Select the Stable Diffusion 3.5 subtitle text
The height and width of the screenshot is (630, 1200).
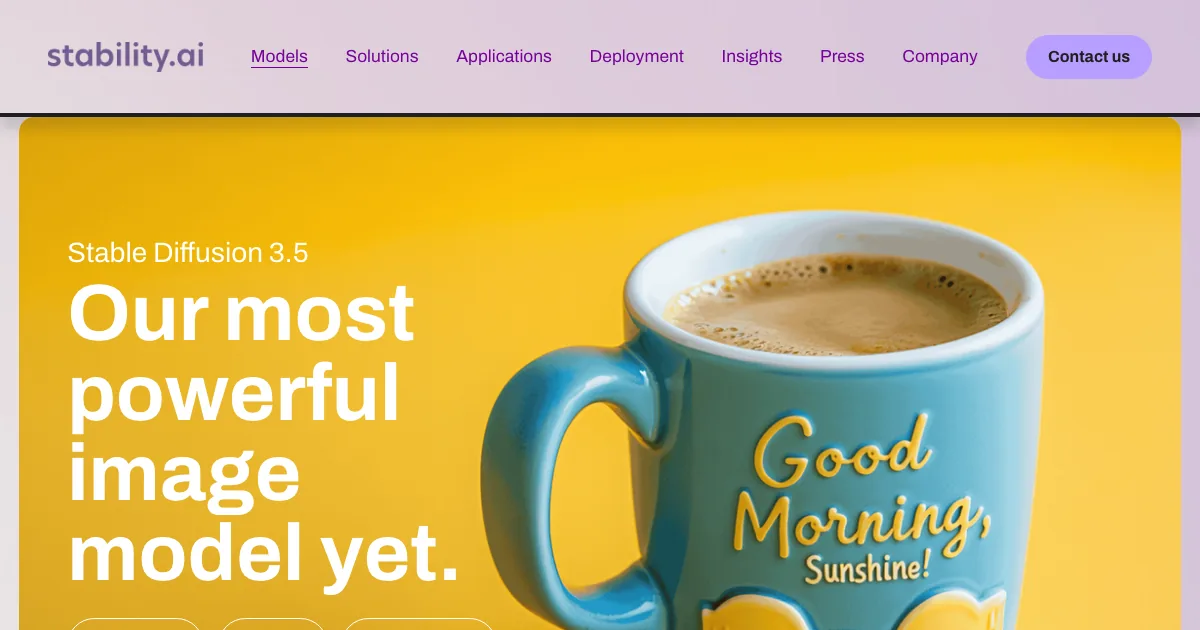188,253
